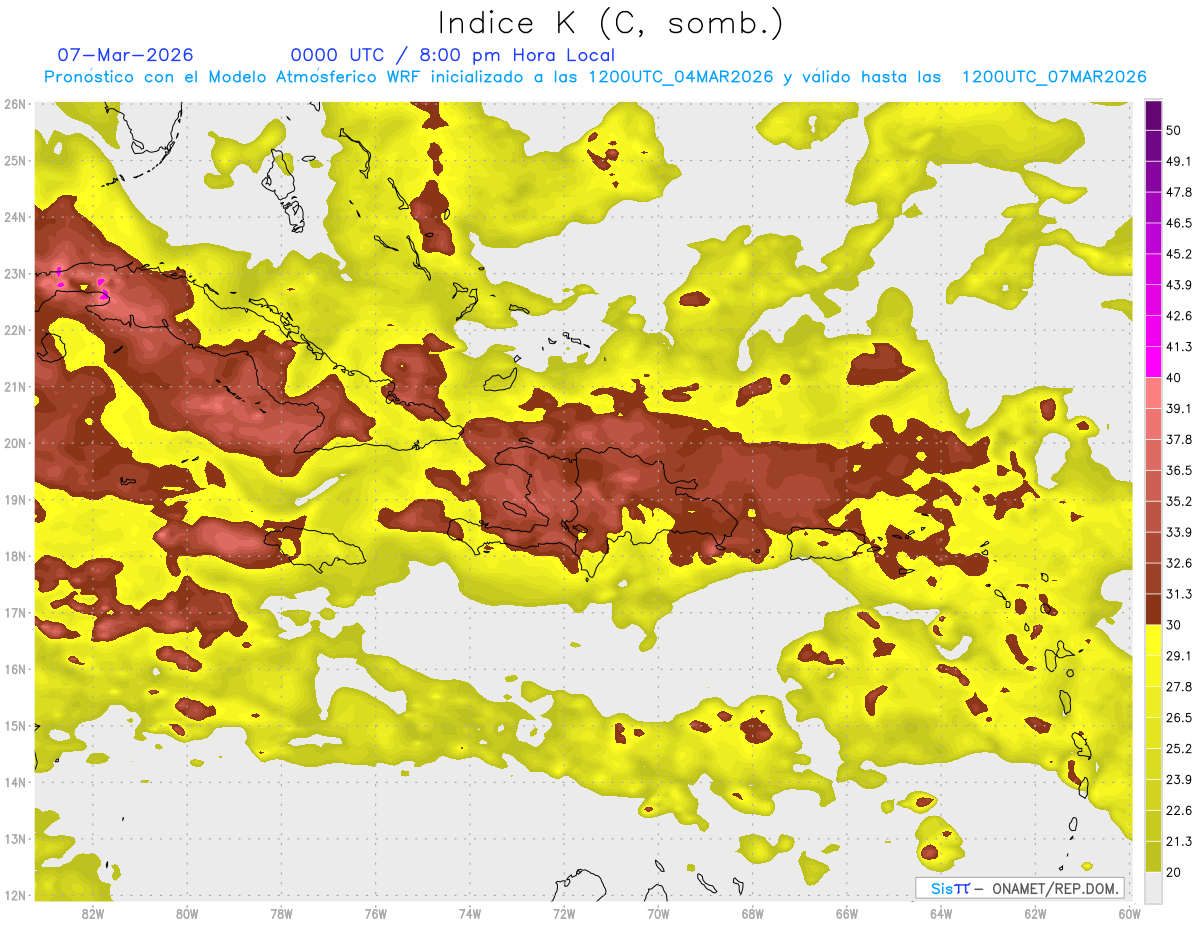1200x927 pixels.
Task: Click the magenta colorbar segment between 40 and 41.3
Action: [1153, 362]
